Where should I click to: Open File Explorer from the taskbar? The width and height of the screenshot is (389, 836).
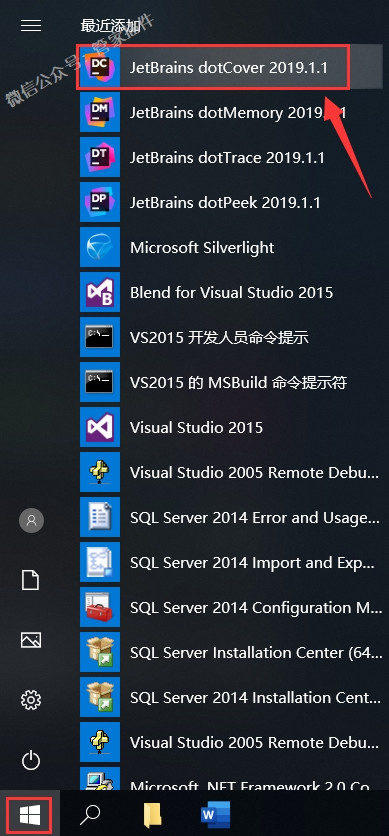(x=153, y=815)
